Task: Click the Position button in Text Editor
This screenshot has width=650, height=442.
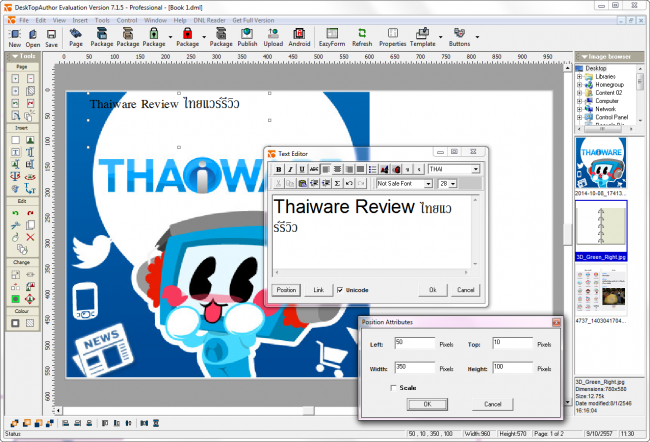Action: (x=286, y=290)
